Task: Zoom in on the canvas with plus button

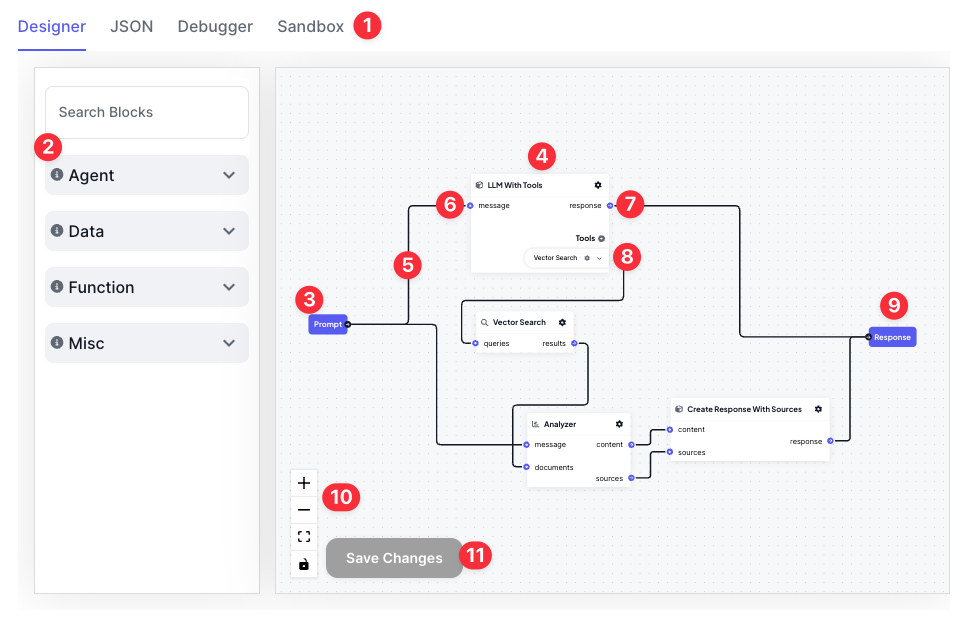Action: tap(304, 482)
